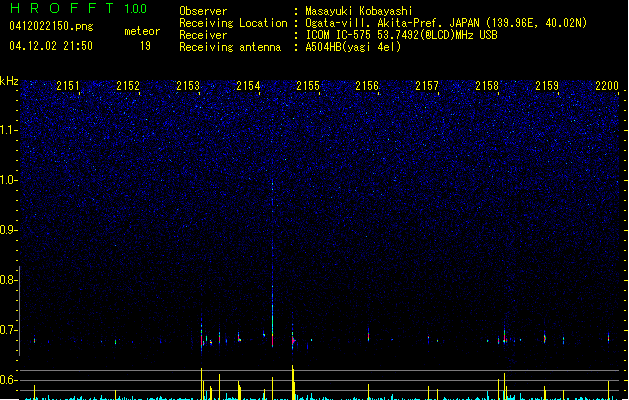
Task: Click the 2200 time marker
Action: point(607,86)
